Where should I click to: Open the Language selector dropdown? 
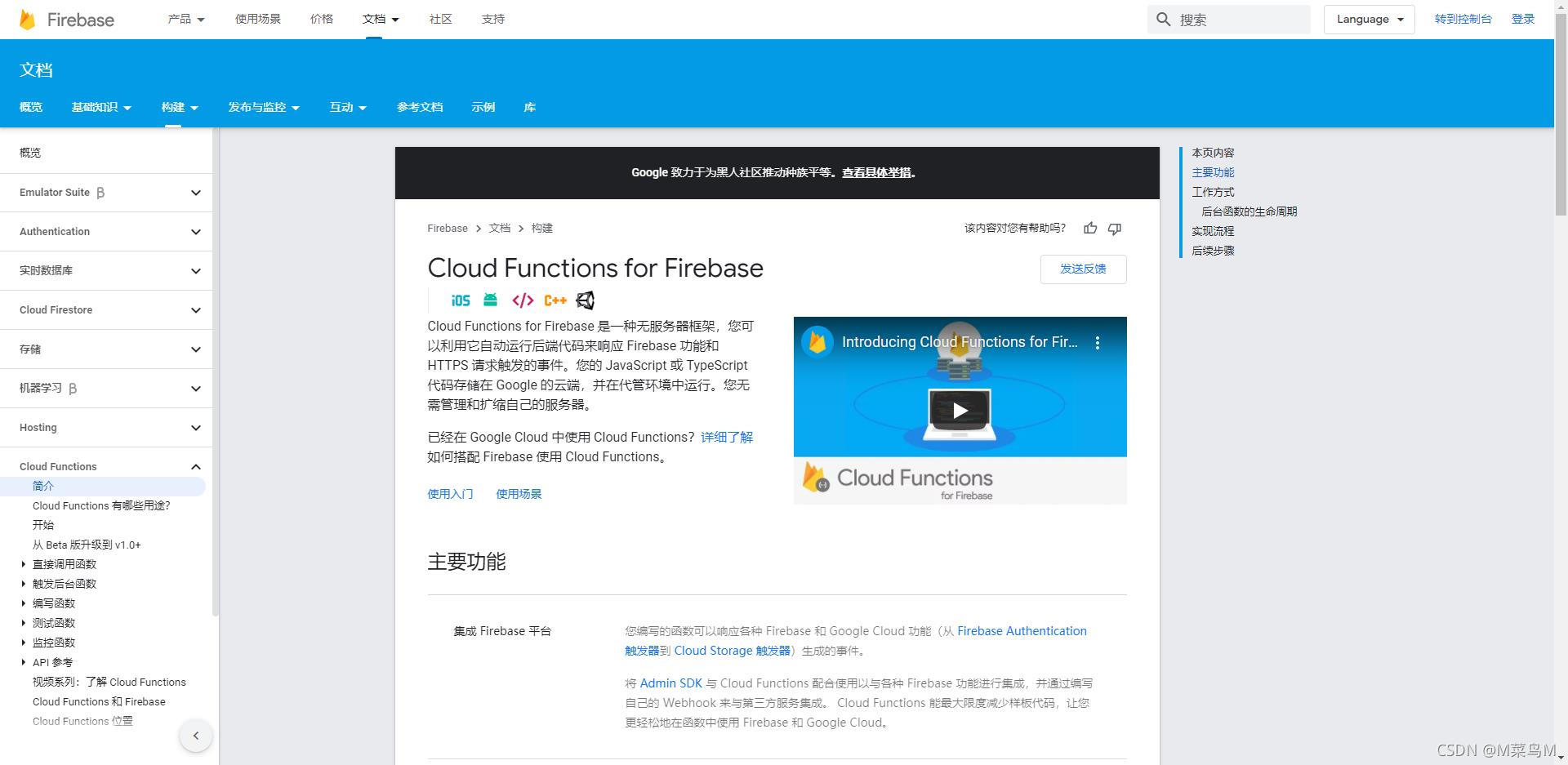tap(1370, 20)
